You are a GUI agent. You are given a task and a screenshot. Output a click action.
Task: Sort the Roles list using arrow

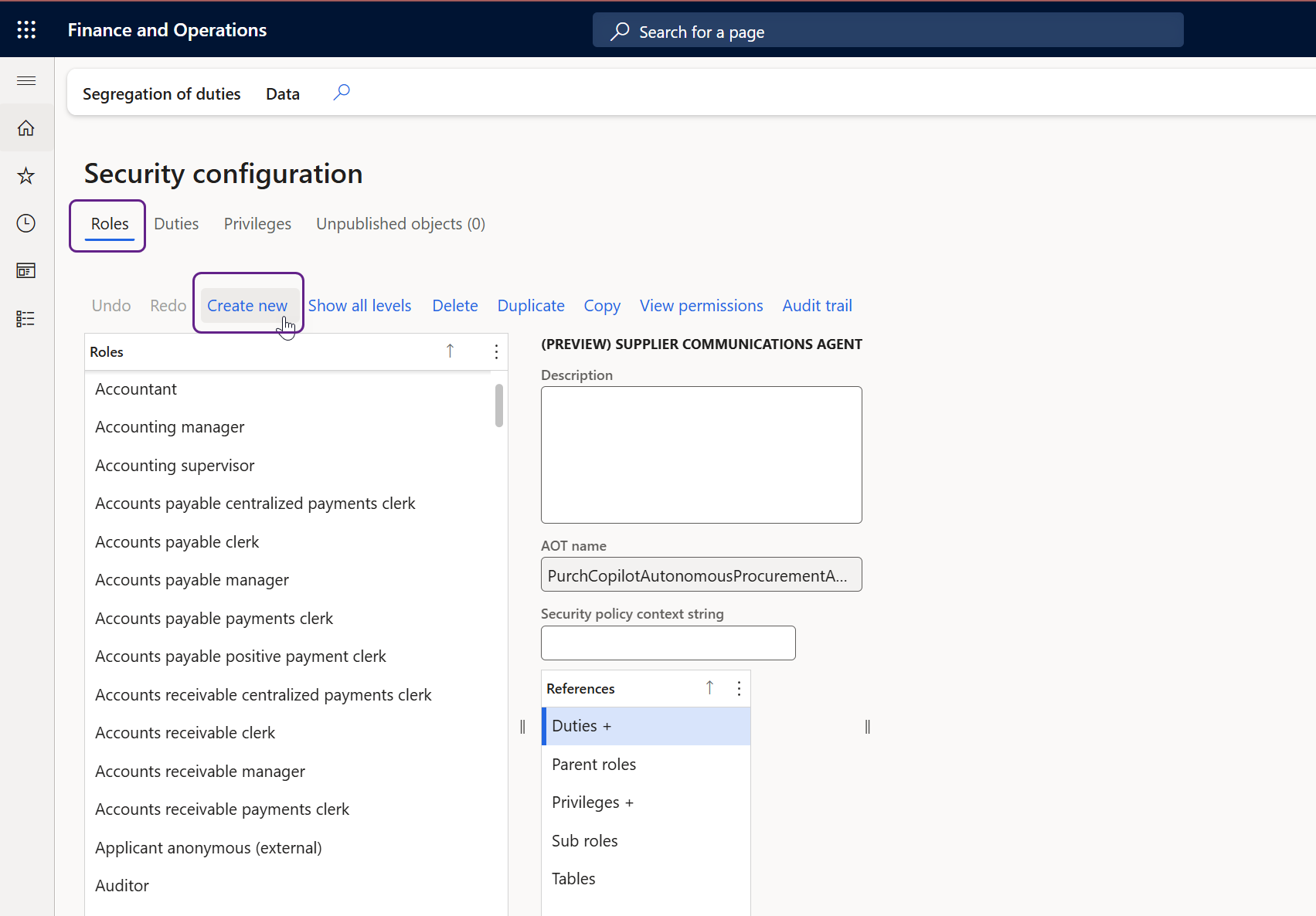click(450, 351)
